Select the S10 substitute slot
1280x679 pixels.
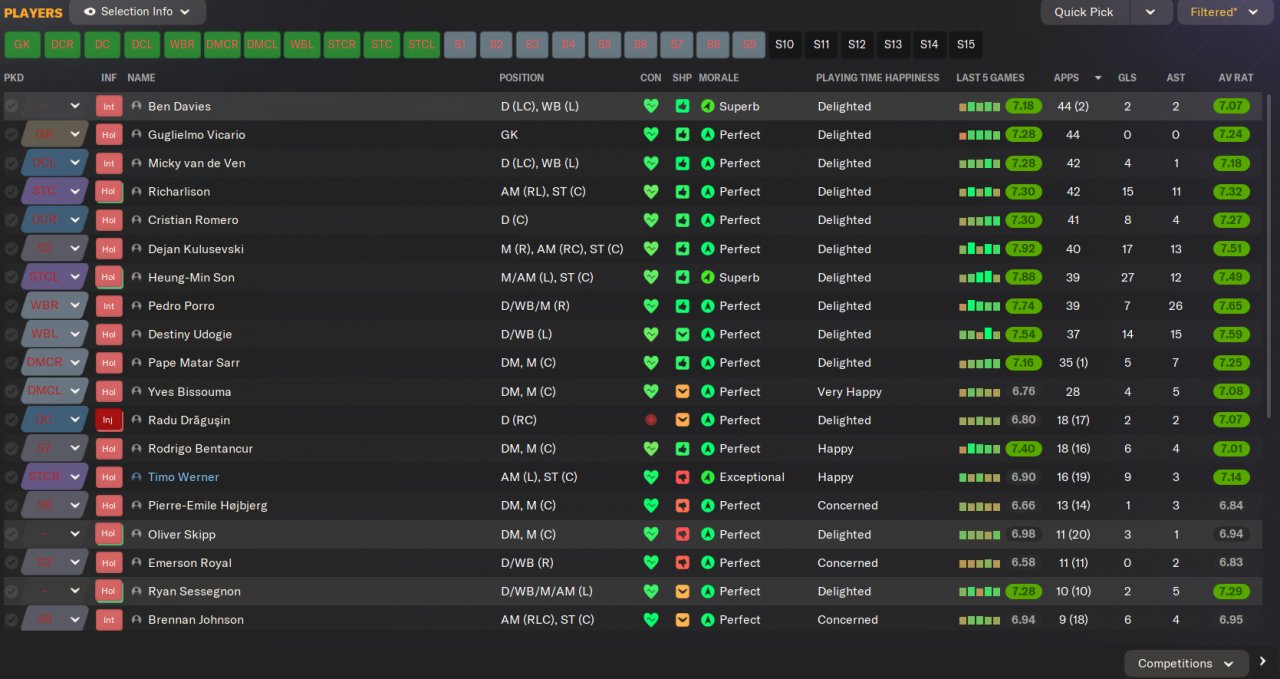click(x=785, y=45)
